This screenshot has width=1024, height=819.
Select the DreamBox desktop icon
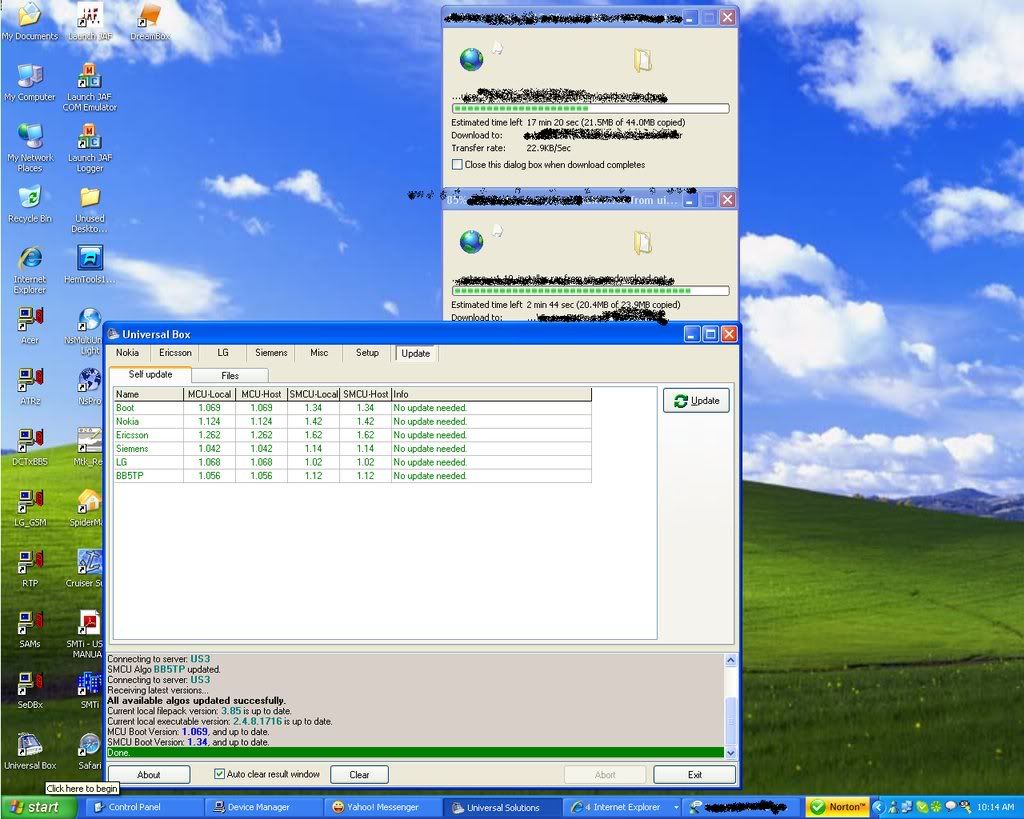coord(150,22)
